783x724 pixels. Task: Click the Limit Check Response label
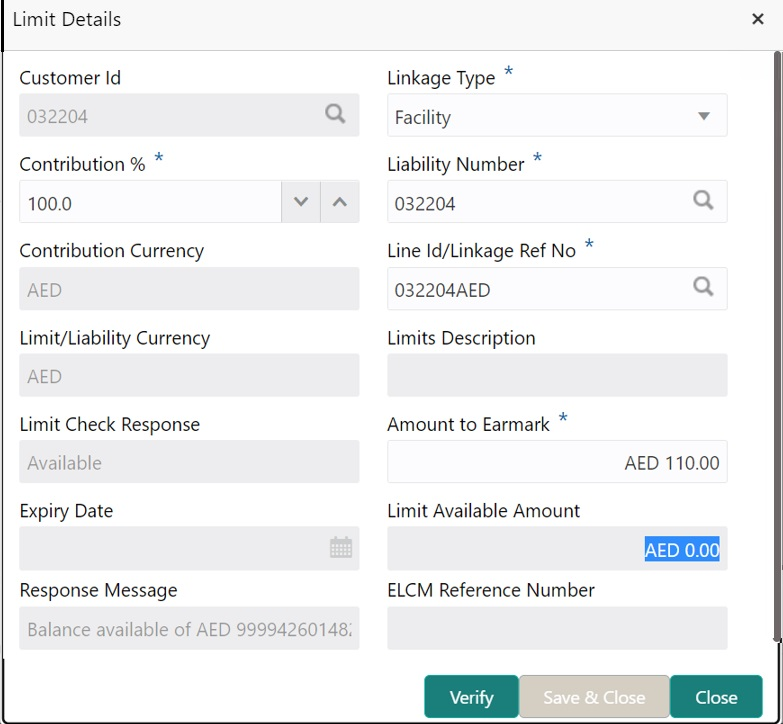pyautogui.click(x=110, y=424)
